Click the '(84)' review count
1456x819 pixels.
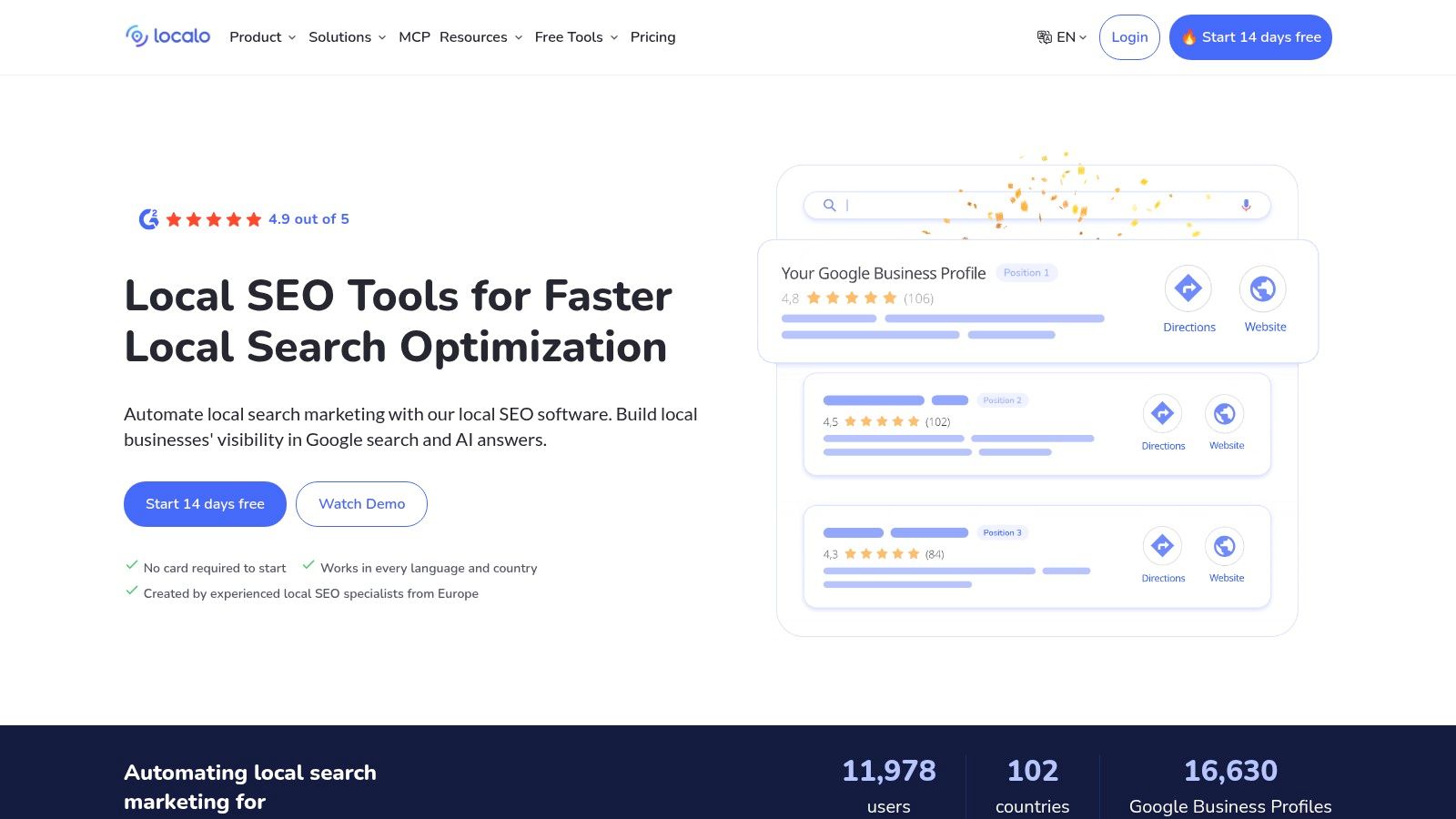pyautogui.click(x=935, y=554)
